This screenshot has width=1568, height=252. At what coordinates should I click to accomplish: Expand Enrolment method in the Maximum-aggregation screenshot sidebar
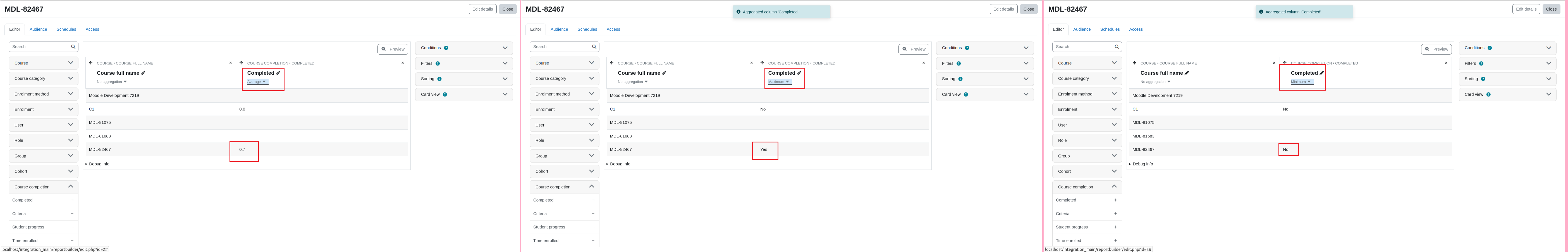click(564, 94)
